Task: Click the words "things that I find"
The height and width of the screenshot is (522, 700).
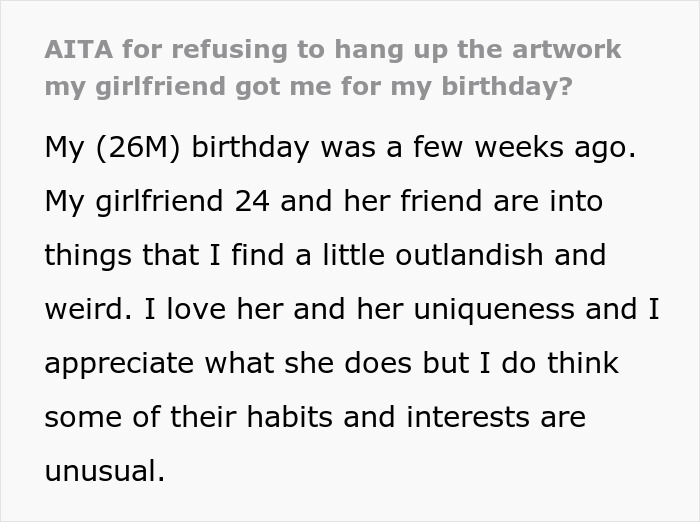Action: tap(164, 255)
